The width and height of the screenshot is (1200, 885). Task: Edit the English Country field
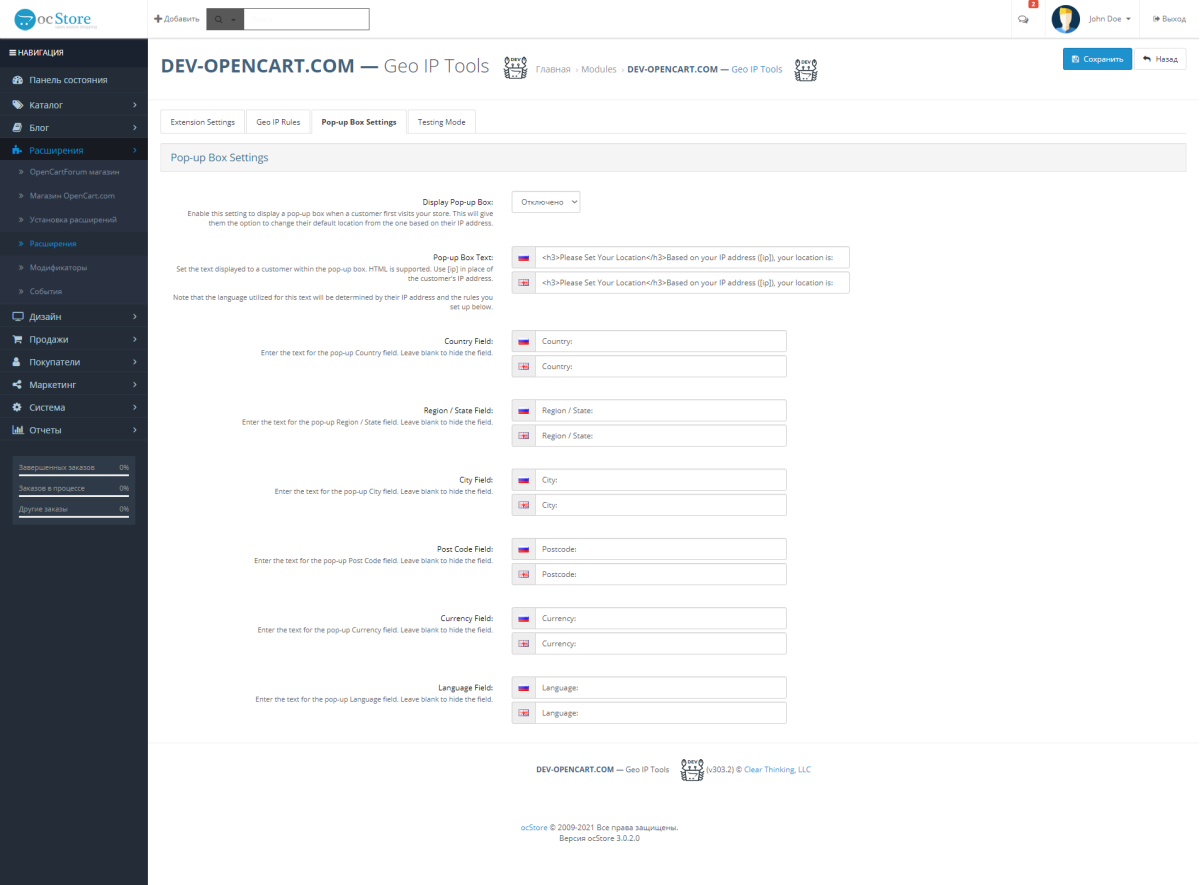coord(661,366)
